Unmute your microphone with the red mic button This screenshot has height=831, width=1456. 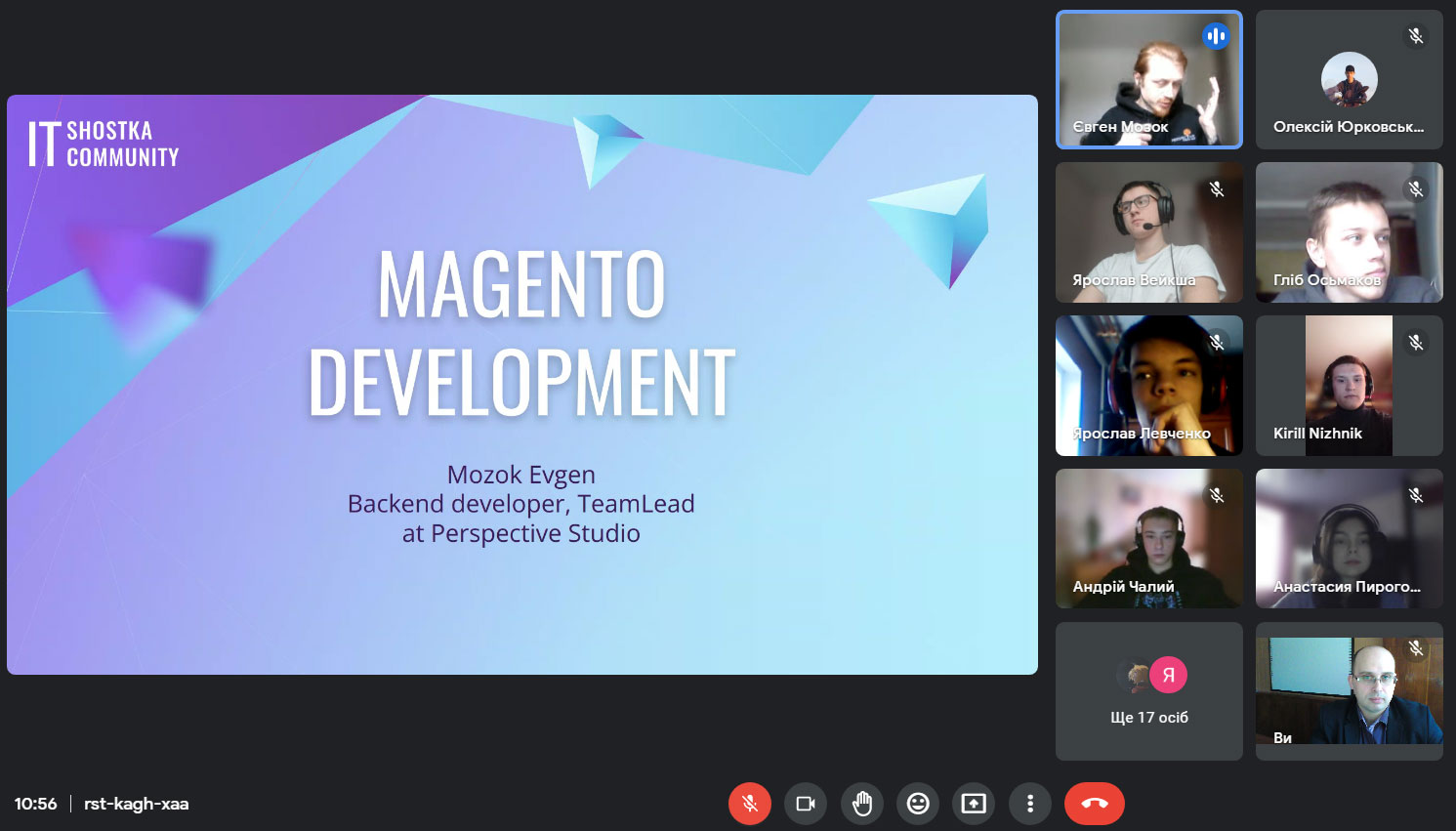point(750,804)
